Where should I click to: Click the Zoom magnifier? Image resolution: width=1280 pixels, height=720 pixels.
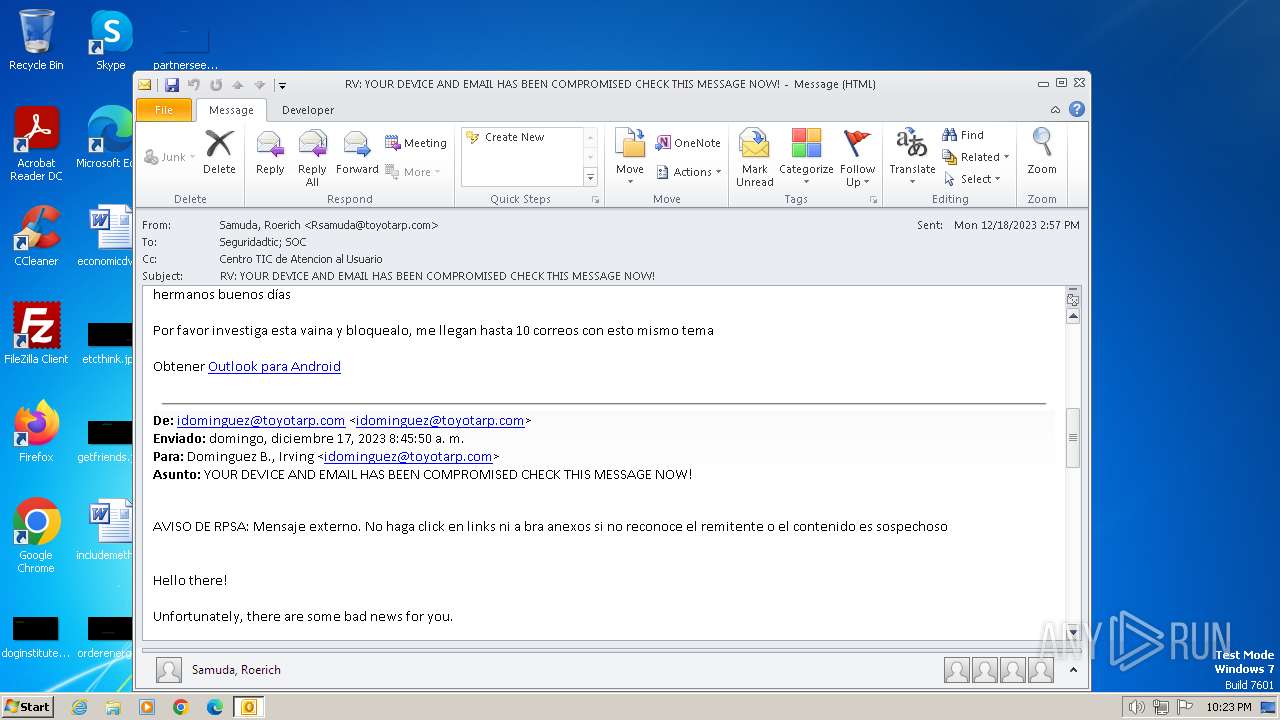tap(1042, 152)
